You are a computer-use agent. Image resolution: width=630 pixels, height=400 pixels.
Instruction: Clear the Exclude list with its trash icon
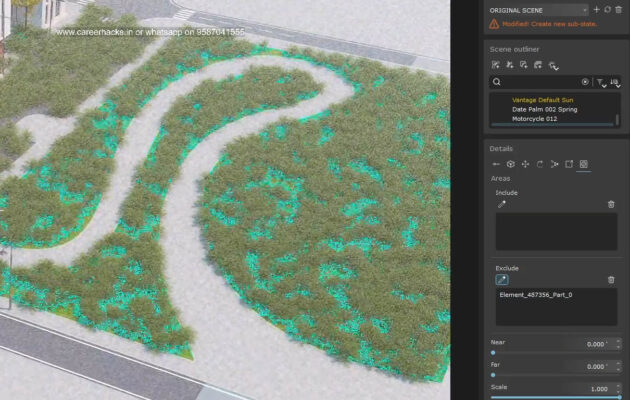point(611,280)
